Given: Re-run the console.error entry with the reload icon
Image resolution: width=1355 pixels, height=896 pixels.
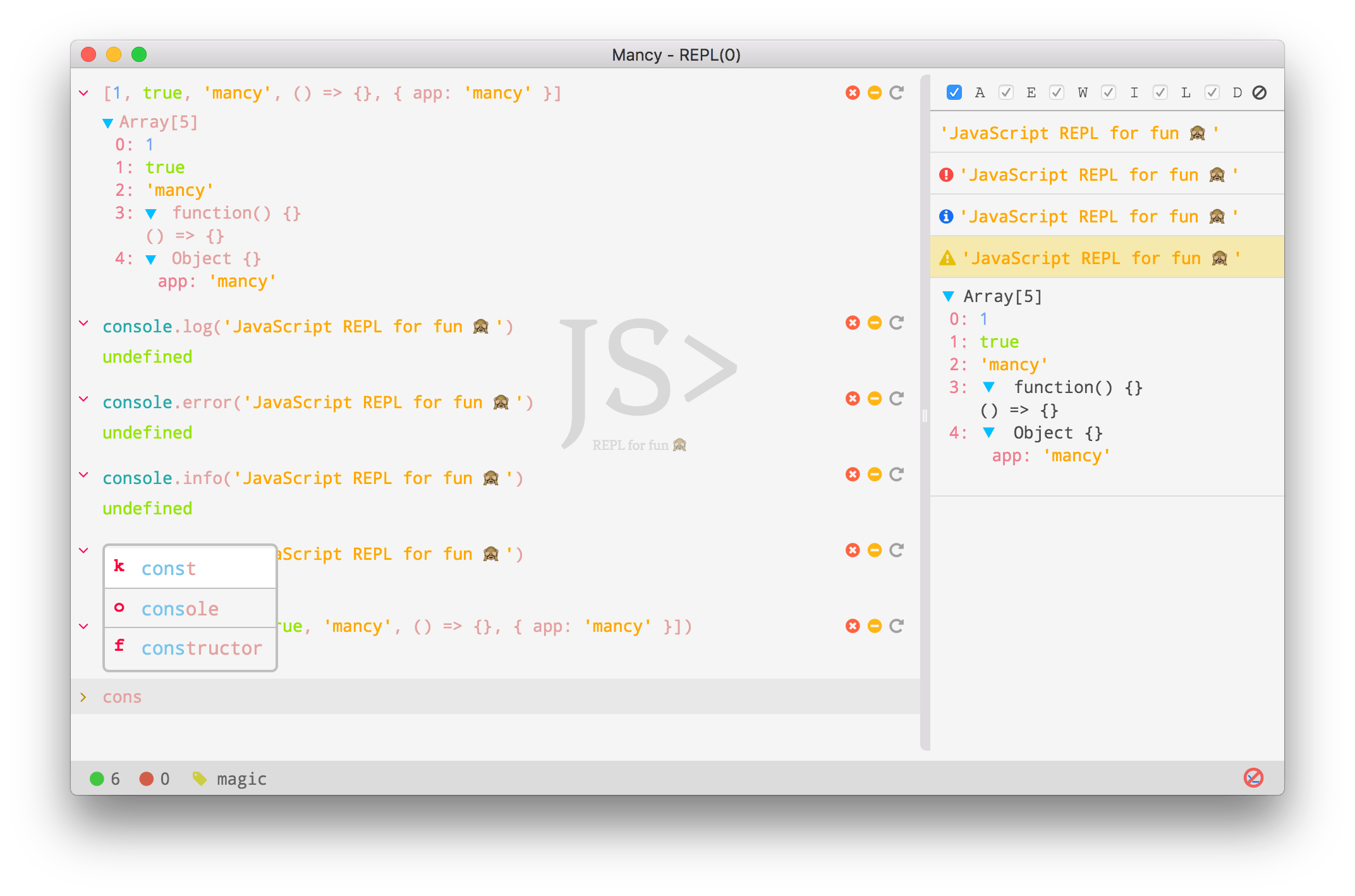Looking at the screenshot, I should (896, 399).
